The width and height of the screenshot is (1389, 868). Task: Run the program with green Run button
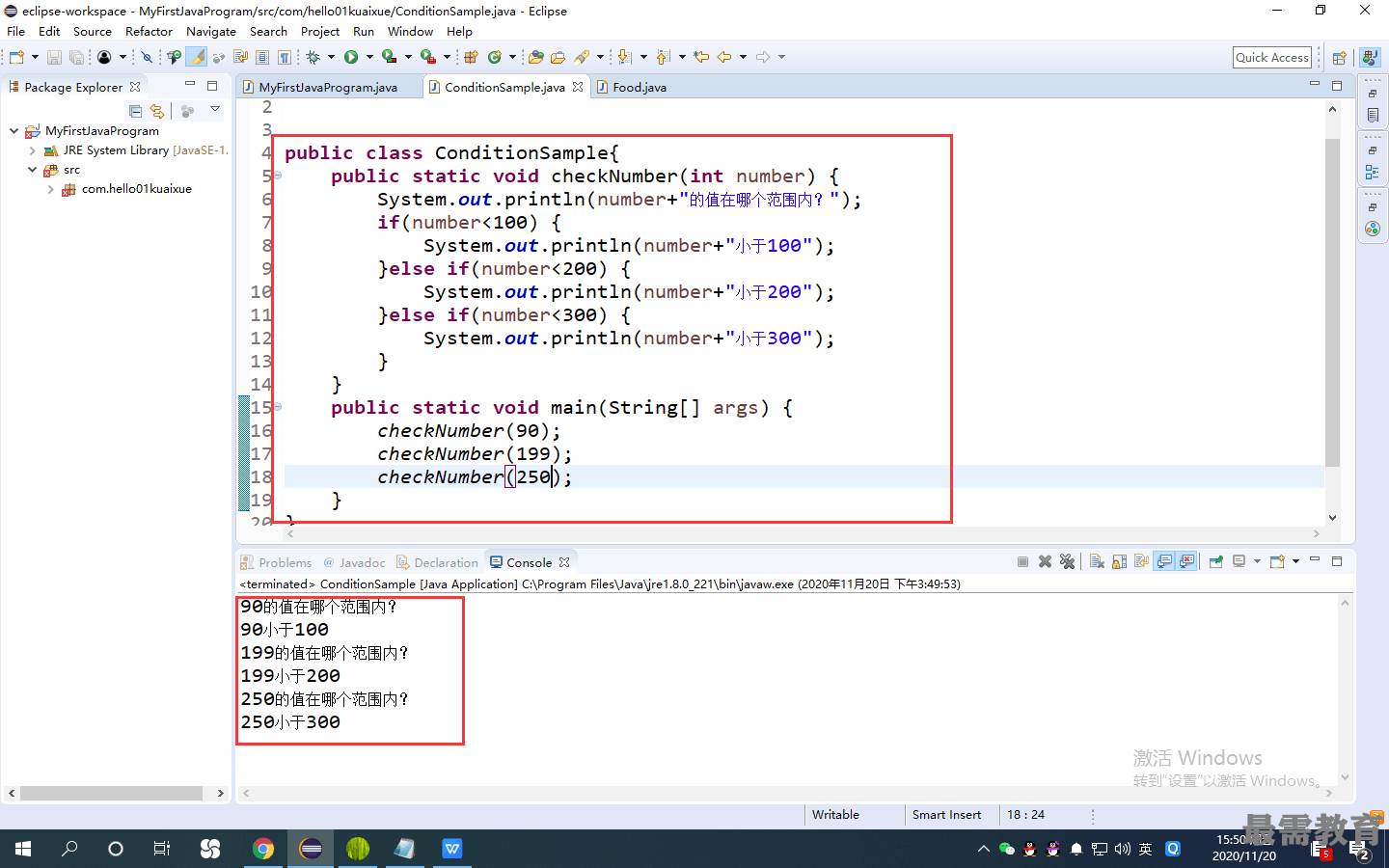(351, 57)
